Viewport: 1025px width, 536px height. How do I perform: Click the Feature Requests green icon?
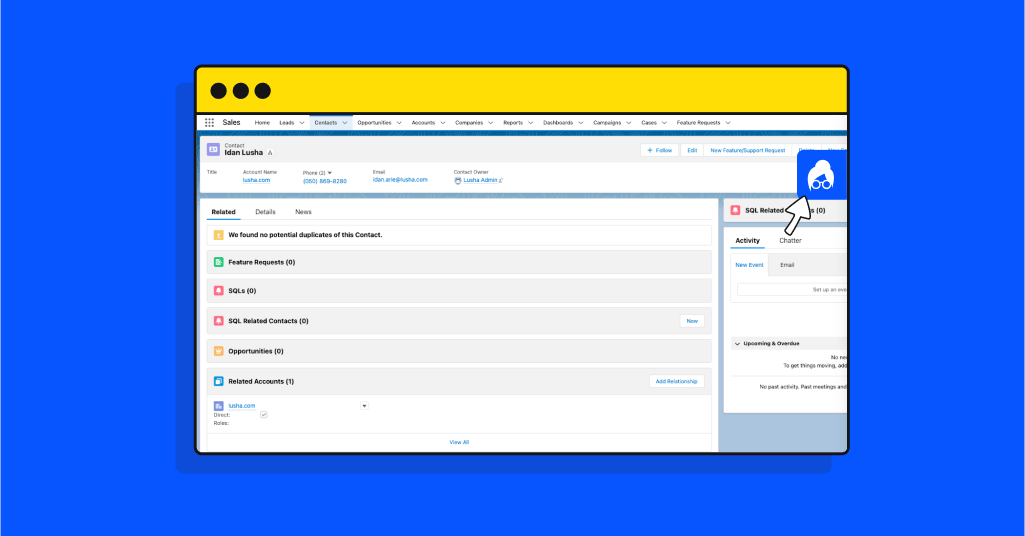[218, 262]
